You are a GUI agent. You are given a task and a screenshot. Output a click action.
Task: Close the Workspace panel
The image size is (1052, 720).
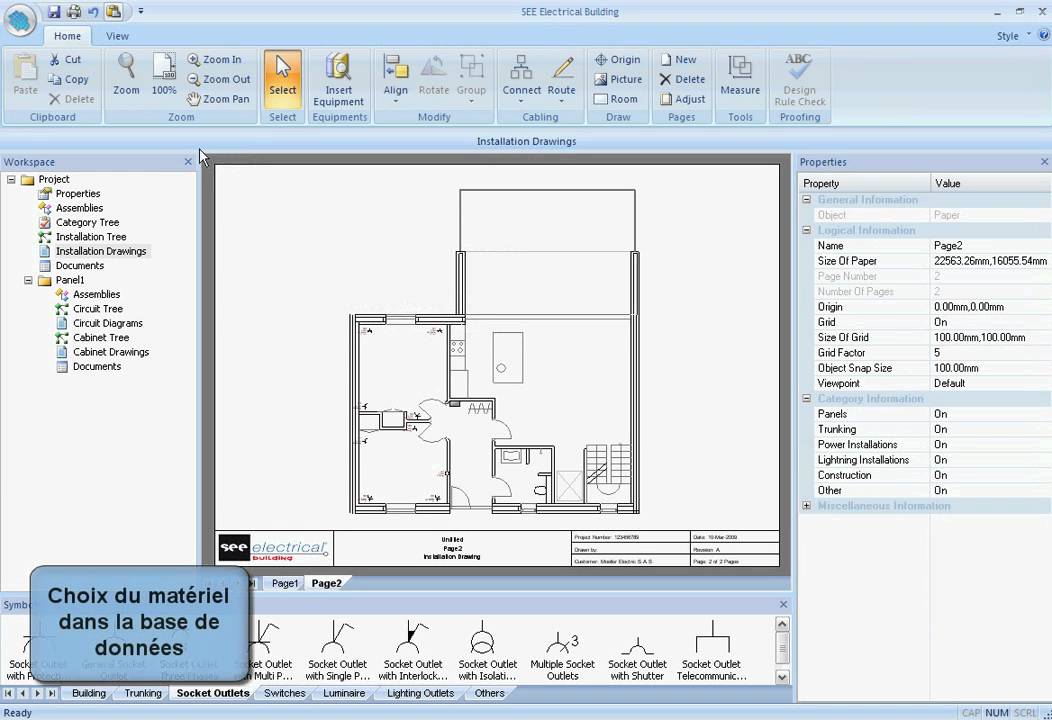[x=188, y=162]
